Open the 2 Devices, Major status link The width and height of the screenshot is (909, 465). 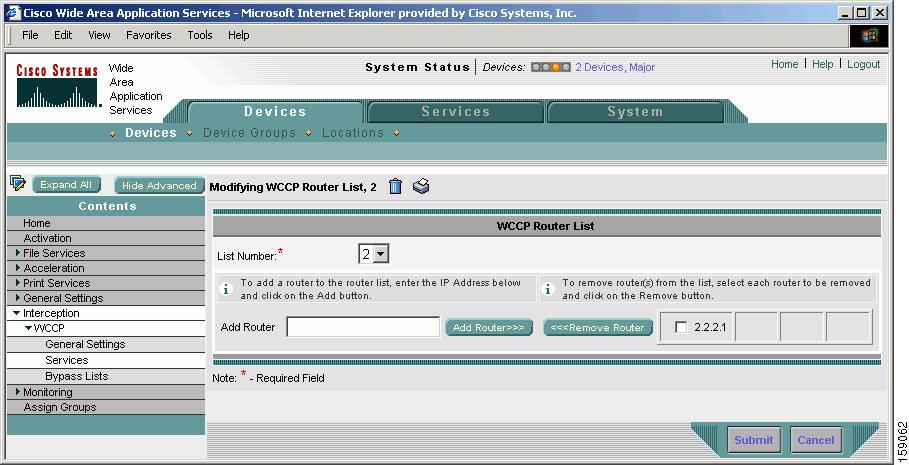coord(615,67)
